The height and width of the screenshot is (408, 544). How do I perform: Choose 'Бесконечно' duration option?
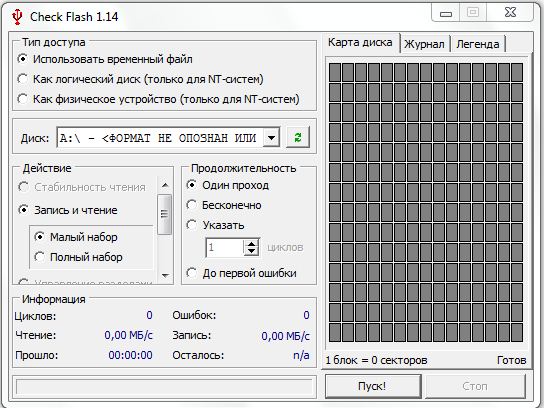pos(224,205)
